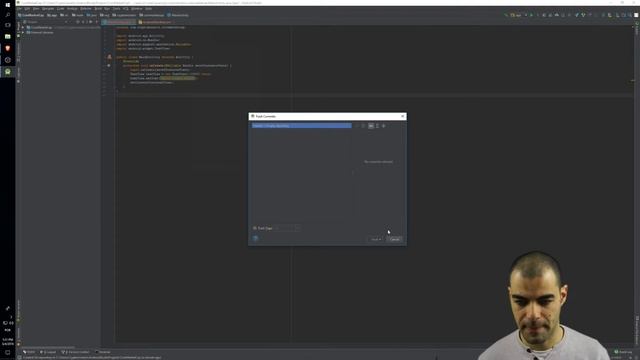Viewport: 640px width, 360px height.
Task: Click the Windows search taskbar icon
Action: coord(7,15)
